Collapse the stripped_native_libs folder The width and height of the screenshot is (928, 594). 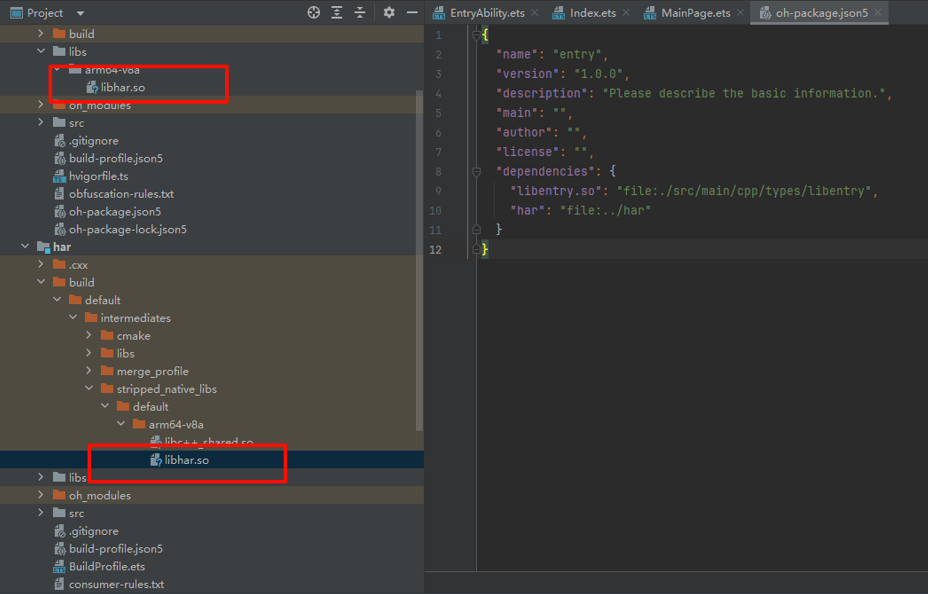coord(89,389)
